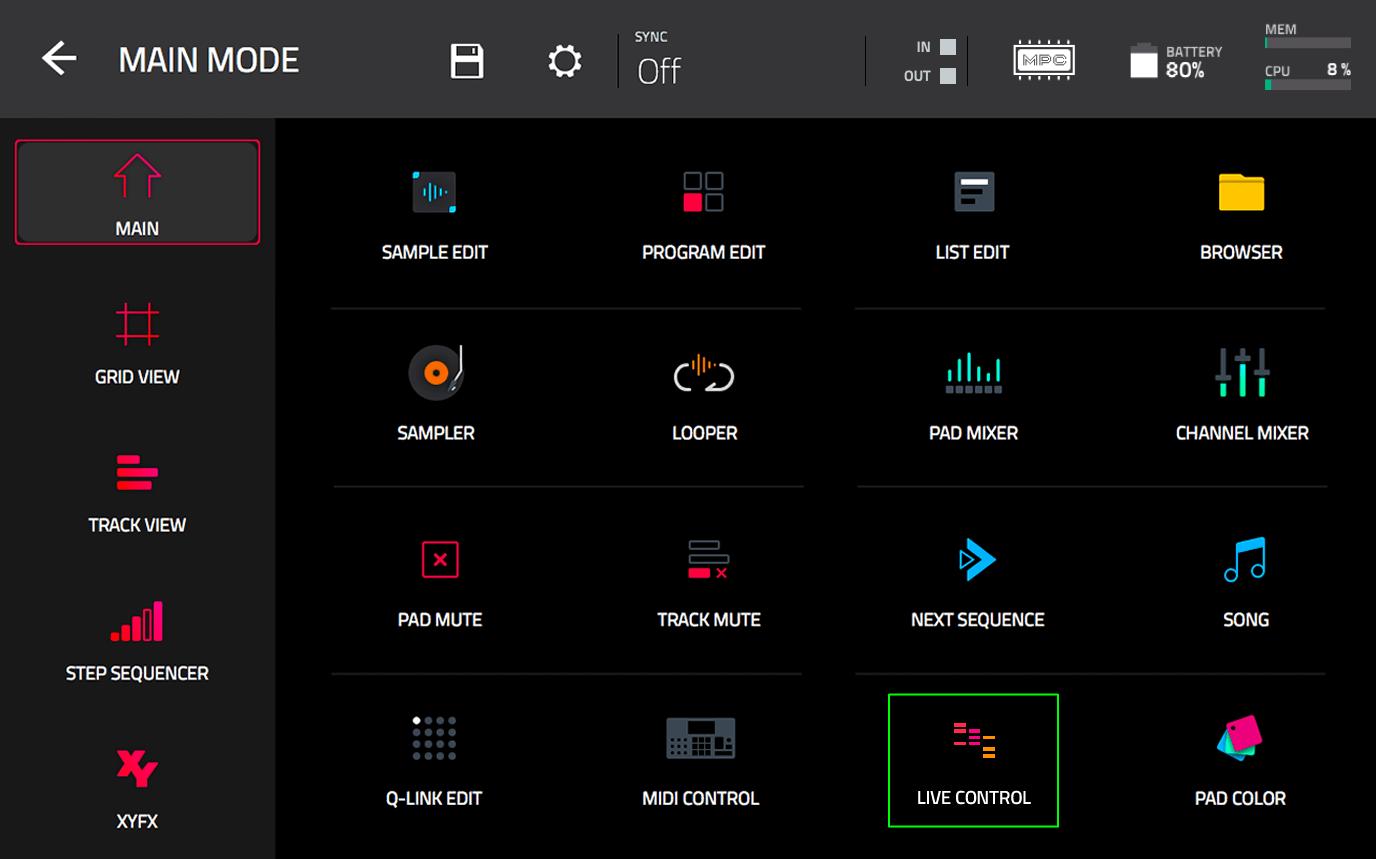This screenshot has width=1376, height=859.
Task: Select the Main tab in sidebar
Action: point(137,192)
